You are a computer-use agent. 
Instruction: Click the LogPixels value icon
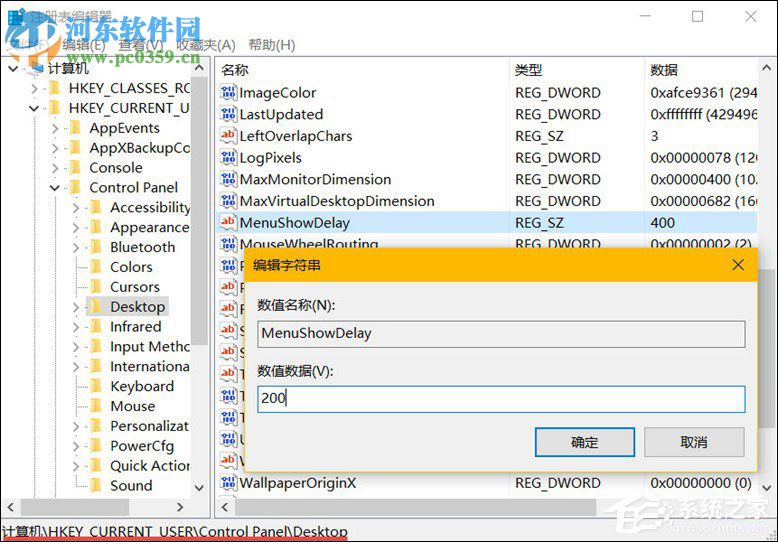pyautogui.click(x=228, y=158)
